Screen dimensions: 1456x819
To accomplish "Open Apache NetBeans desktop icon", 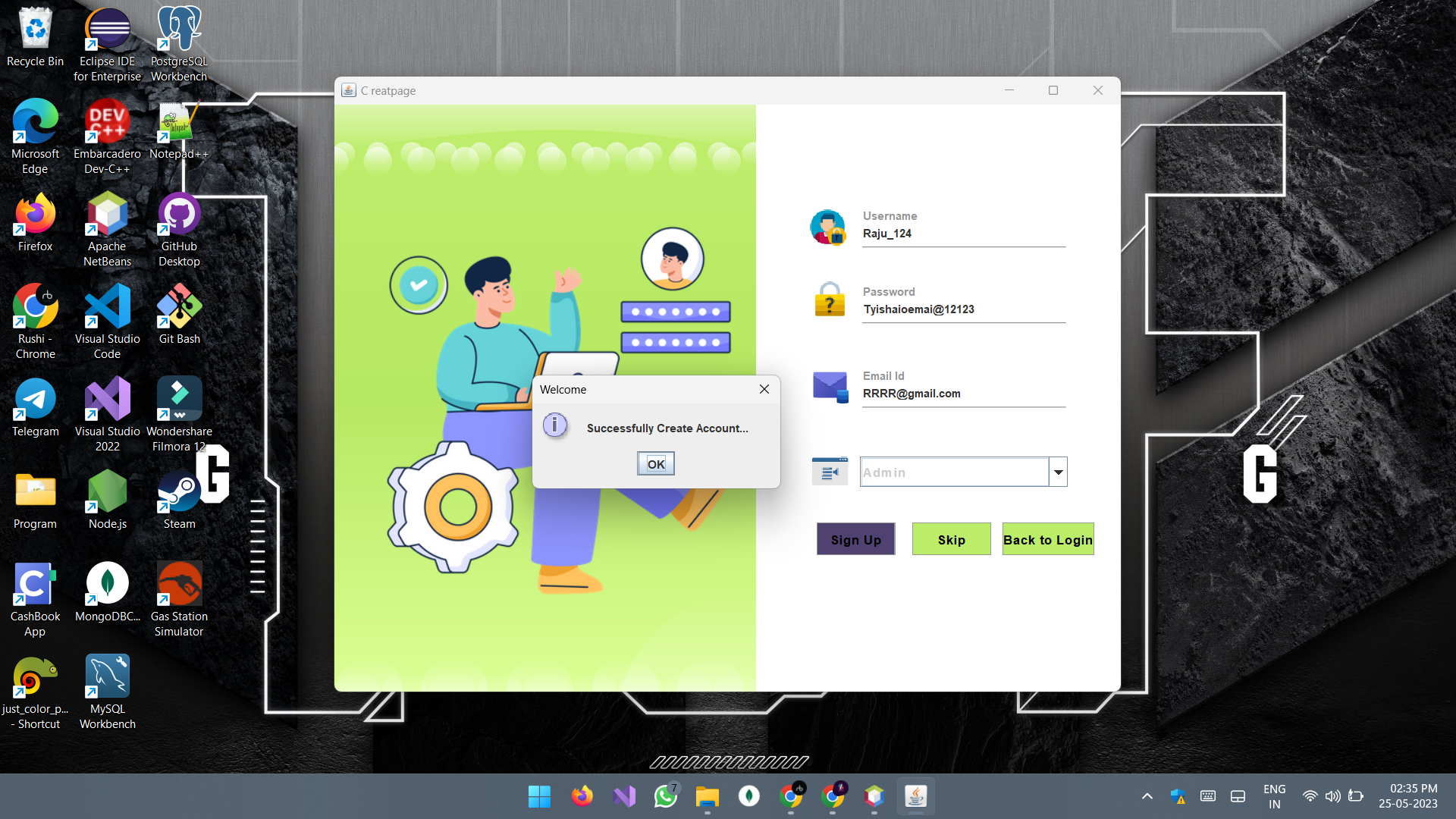I will coord(107,215).
